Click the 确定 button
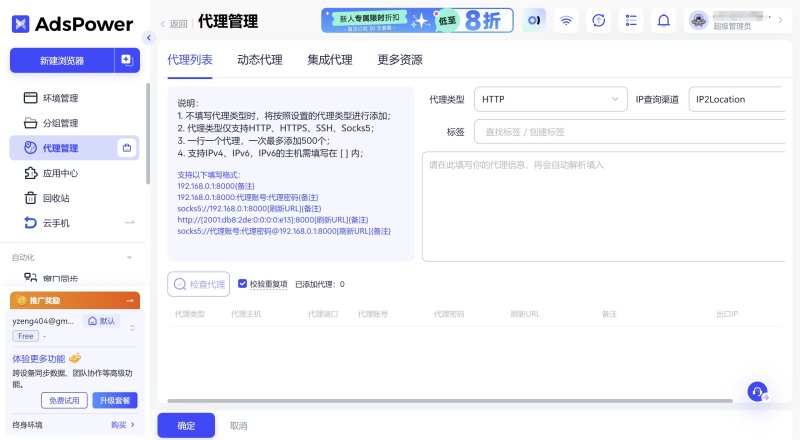The height and width of the screenshot is (440, 800). coord(186,426)
